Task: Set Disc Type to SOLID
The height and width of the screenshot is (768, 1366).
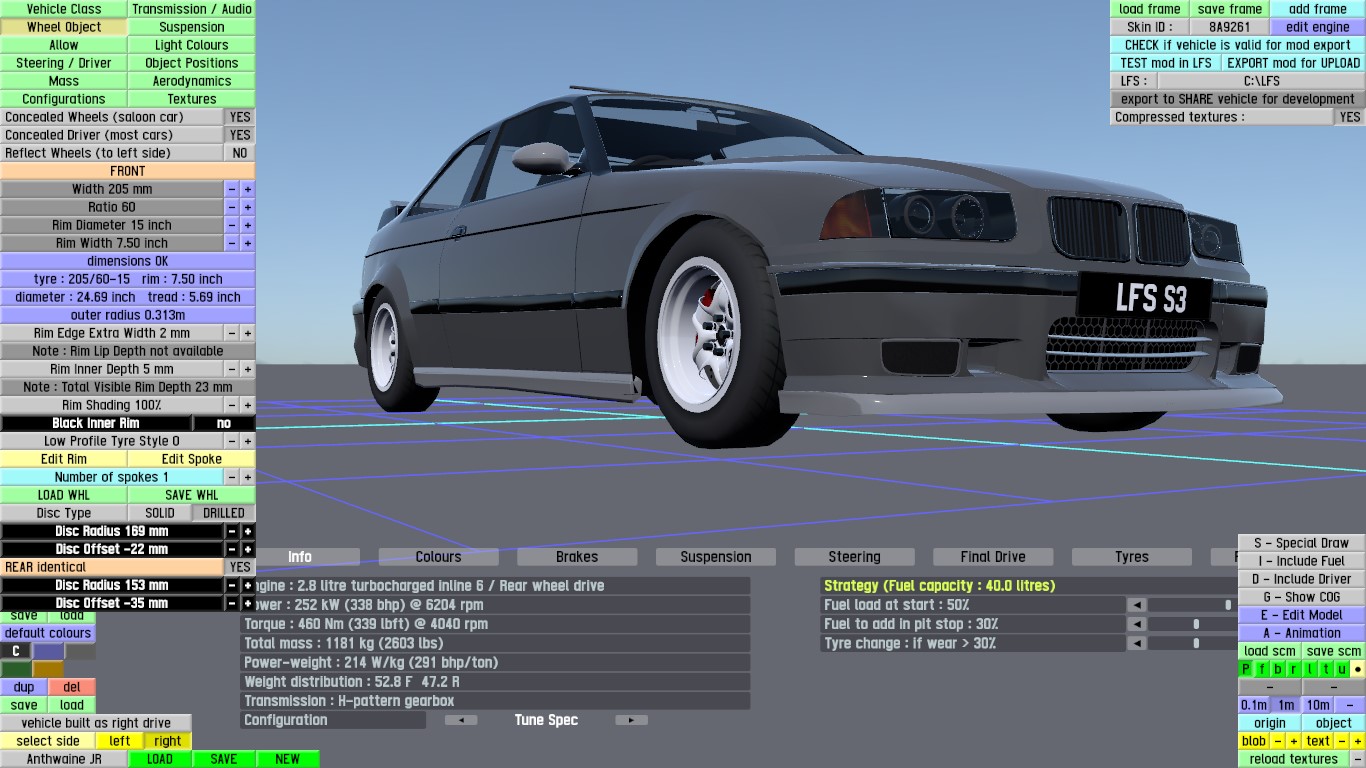Action: pos(160,513)
